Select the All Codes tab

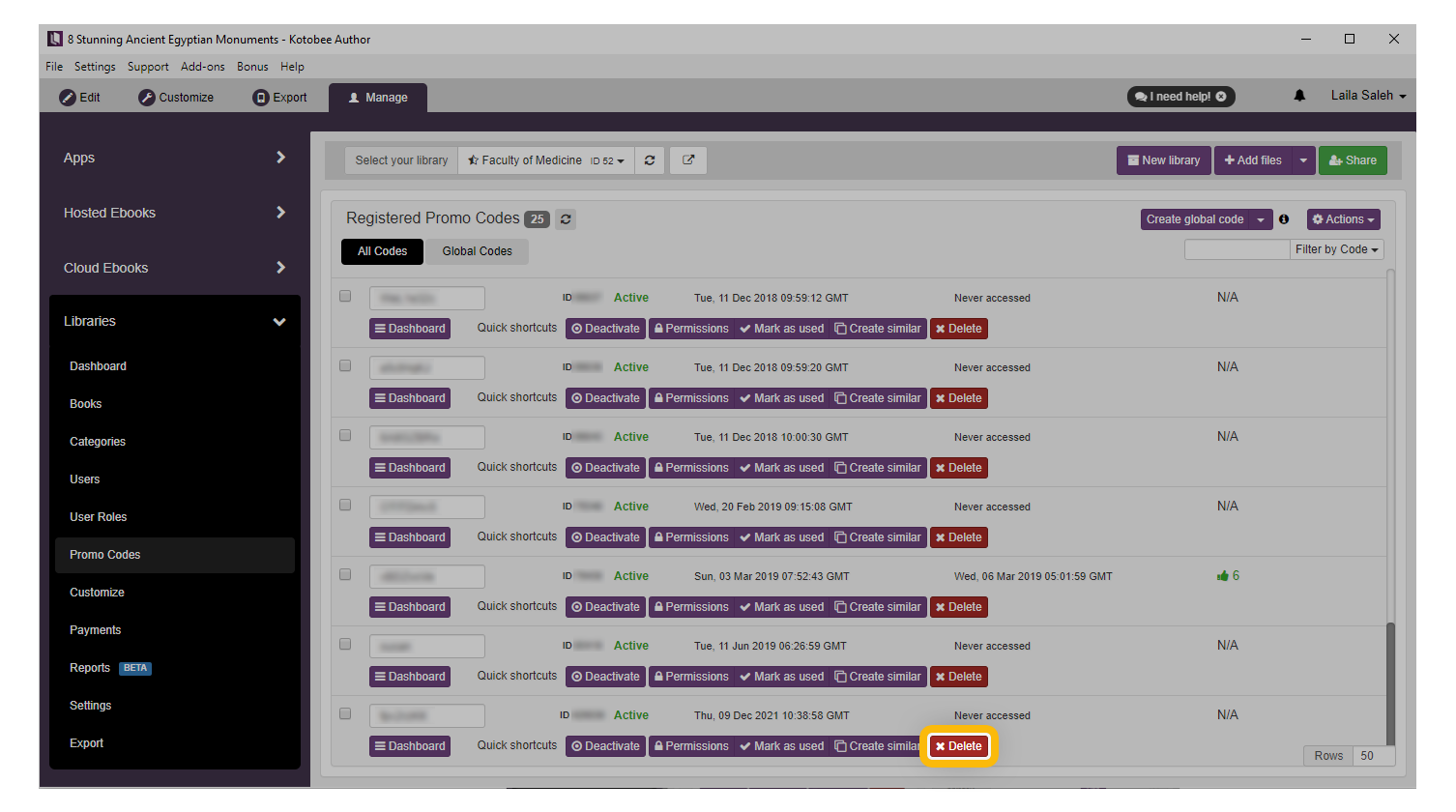(383, 251)
